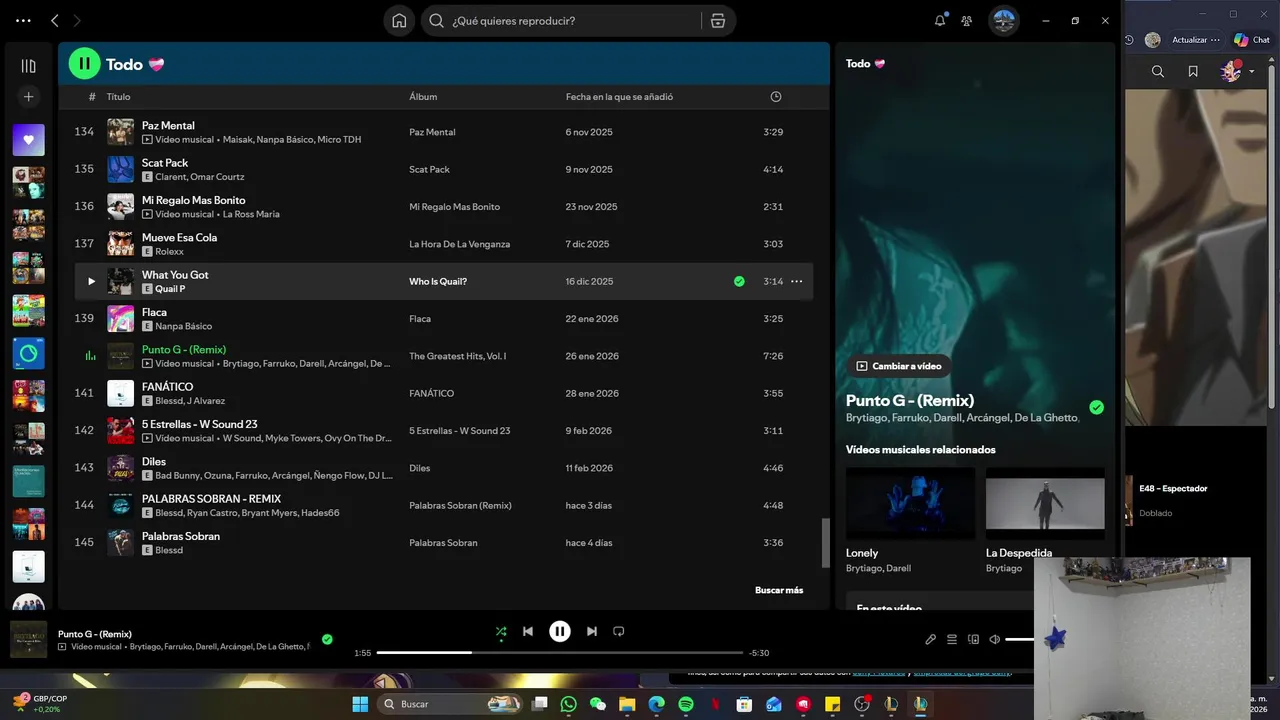The image size is (1280, 720).
Task: Pause playback in the bottom player
Action: [560, 631]
